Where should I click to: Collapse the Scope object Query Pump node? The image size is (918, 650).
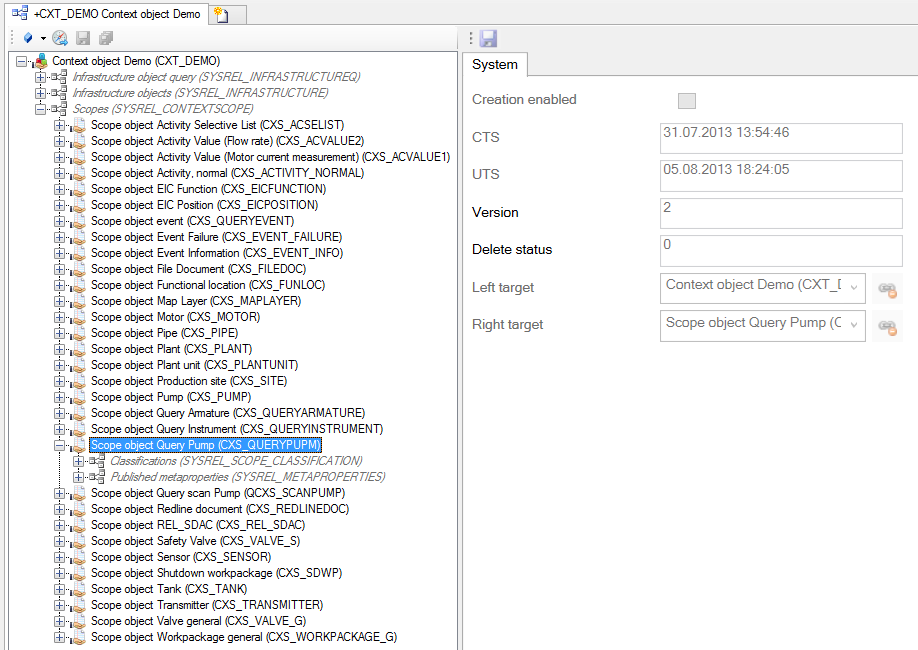pyautogui.click(x=60, y=445)
